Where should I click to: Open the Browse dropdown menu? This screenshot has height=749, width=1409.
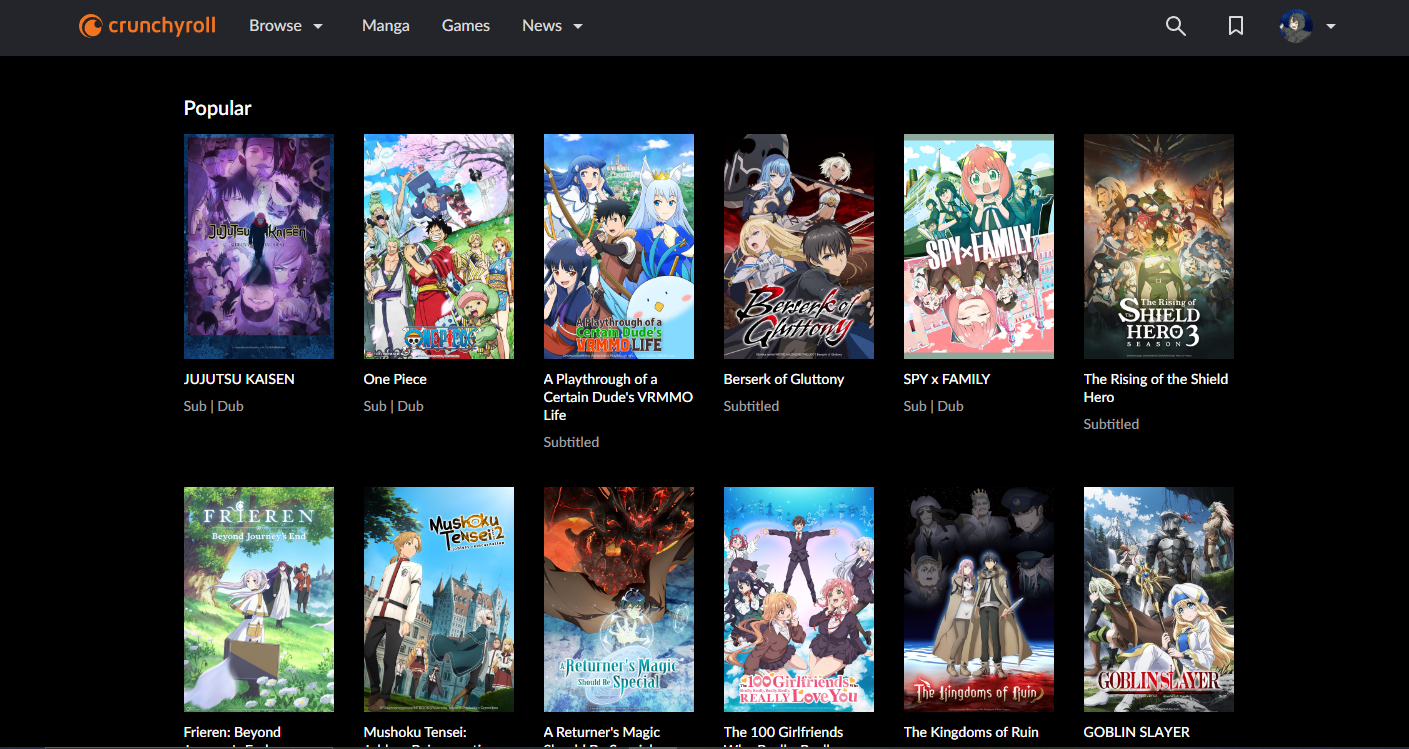click(286, 26)
